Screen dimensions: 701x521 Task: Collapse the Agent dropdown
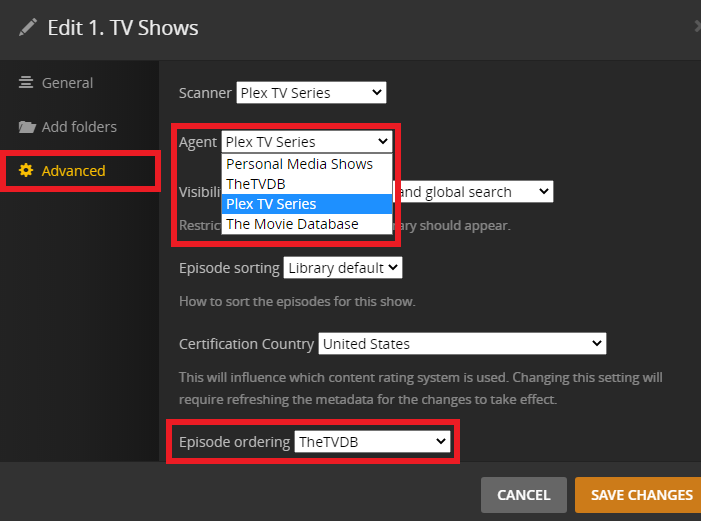pos(307,142)
